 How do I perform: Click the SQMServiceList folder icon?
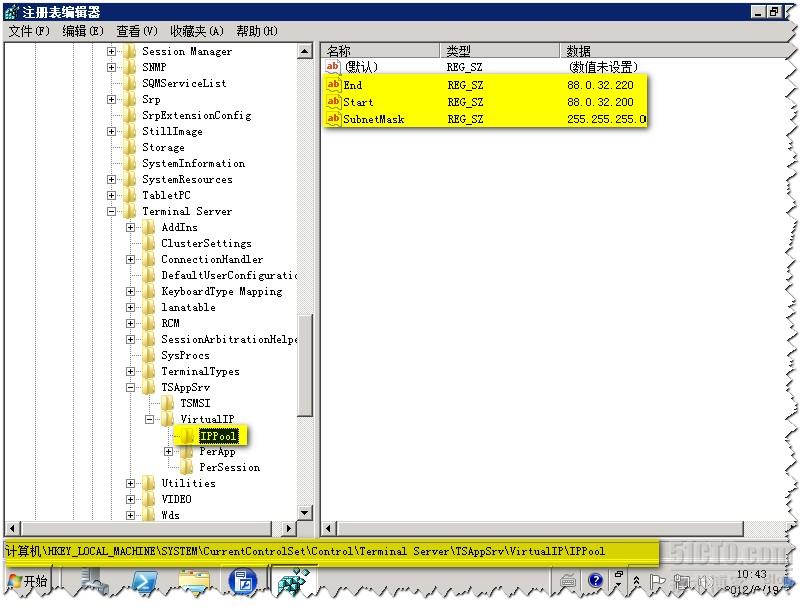130,83
